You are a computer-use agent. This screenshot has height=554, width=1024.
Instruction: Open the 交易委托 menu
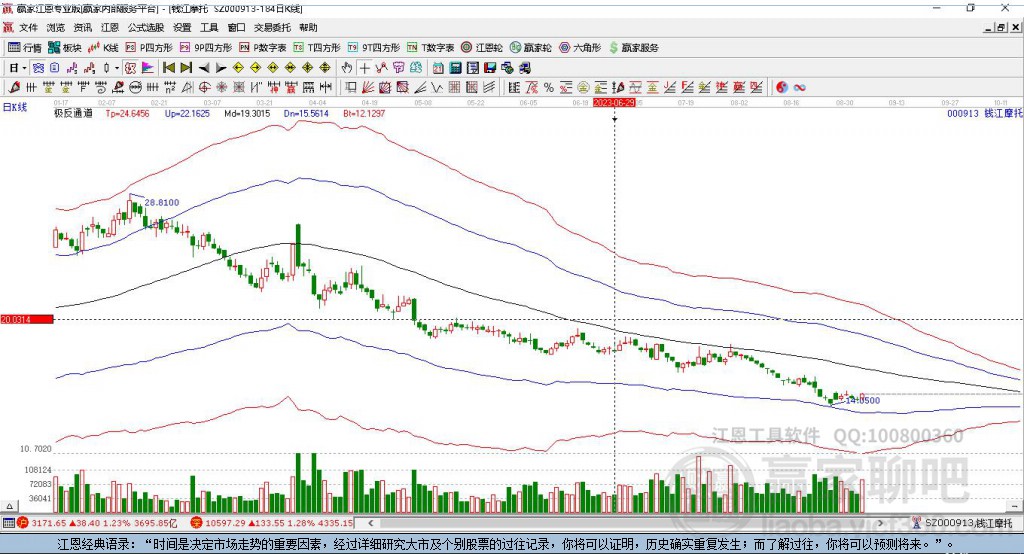(x=272, y=27)
